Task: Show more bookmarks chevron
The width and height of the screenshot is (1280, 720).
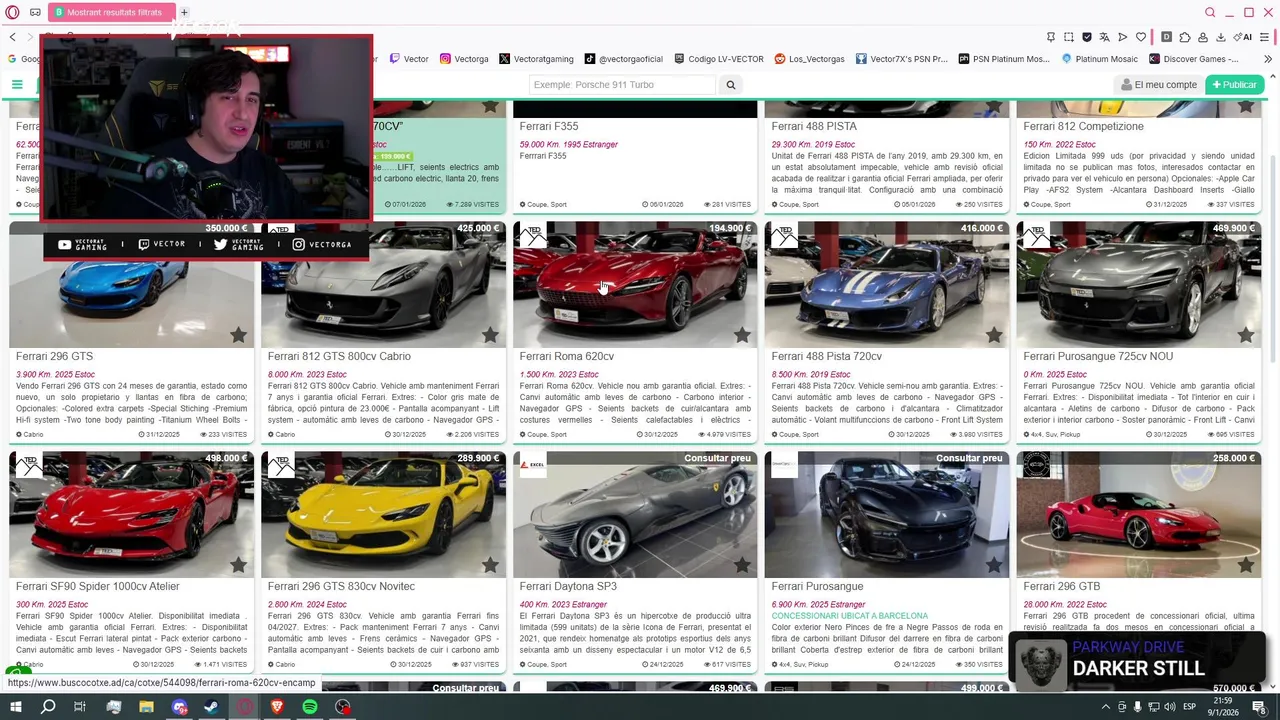Action: coord(1269,59)
